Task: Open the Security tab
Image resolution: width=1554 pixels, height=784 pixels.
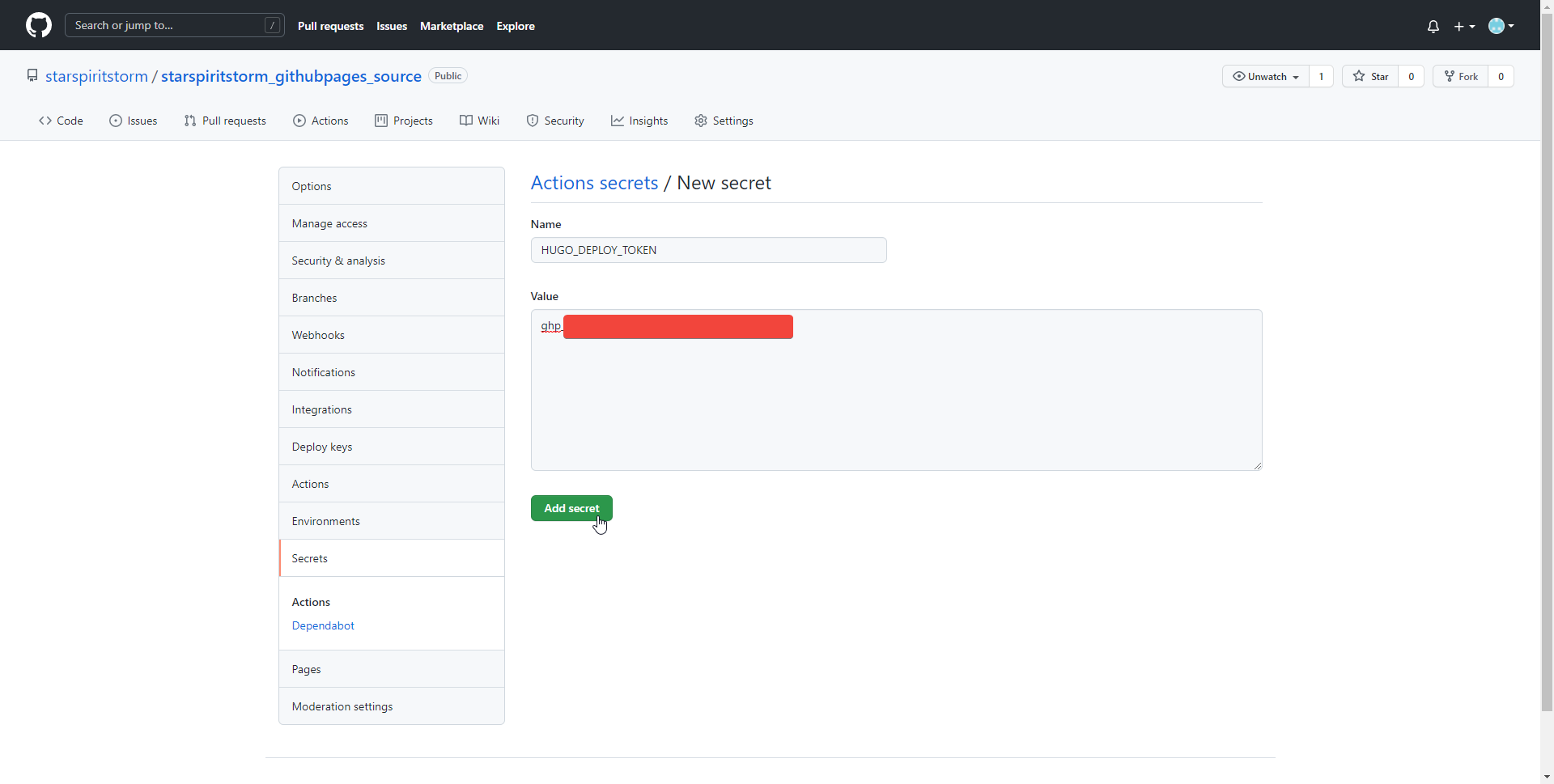Action: pyautogui.click(x=555, y=121)
